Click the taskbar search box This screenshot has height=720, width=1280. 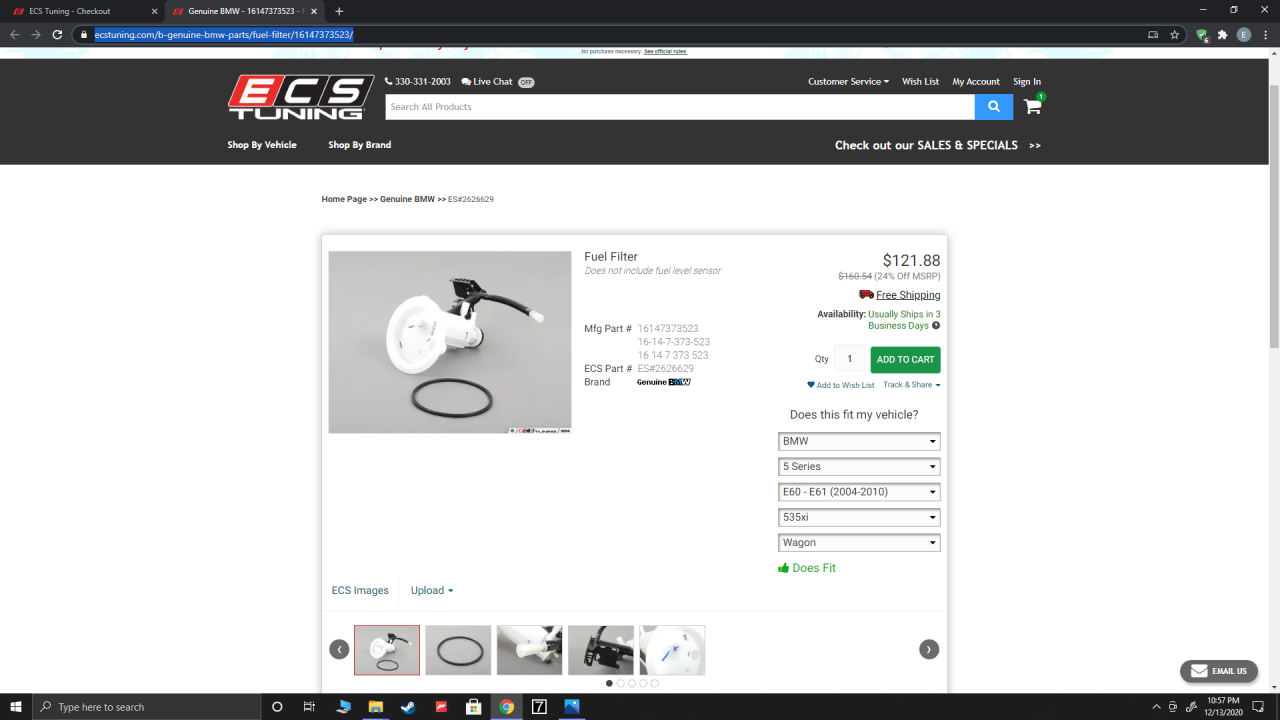(146, 707)
